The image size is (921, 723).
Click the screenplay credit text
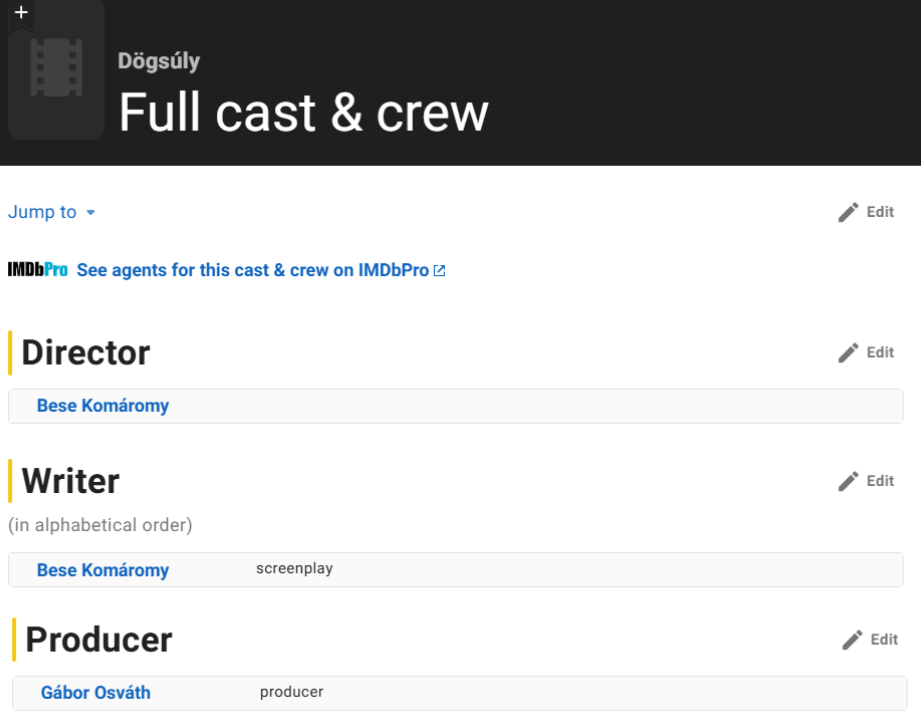pyautogui.click(x=294, y=569)
